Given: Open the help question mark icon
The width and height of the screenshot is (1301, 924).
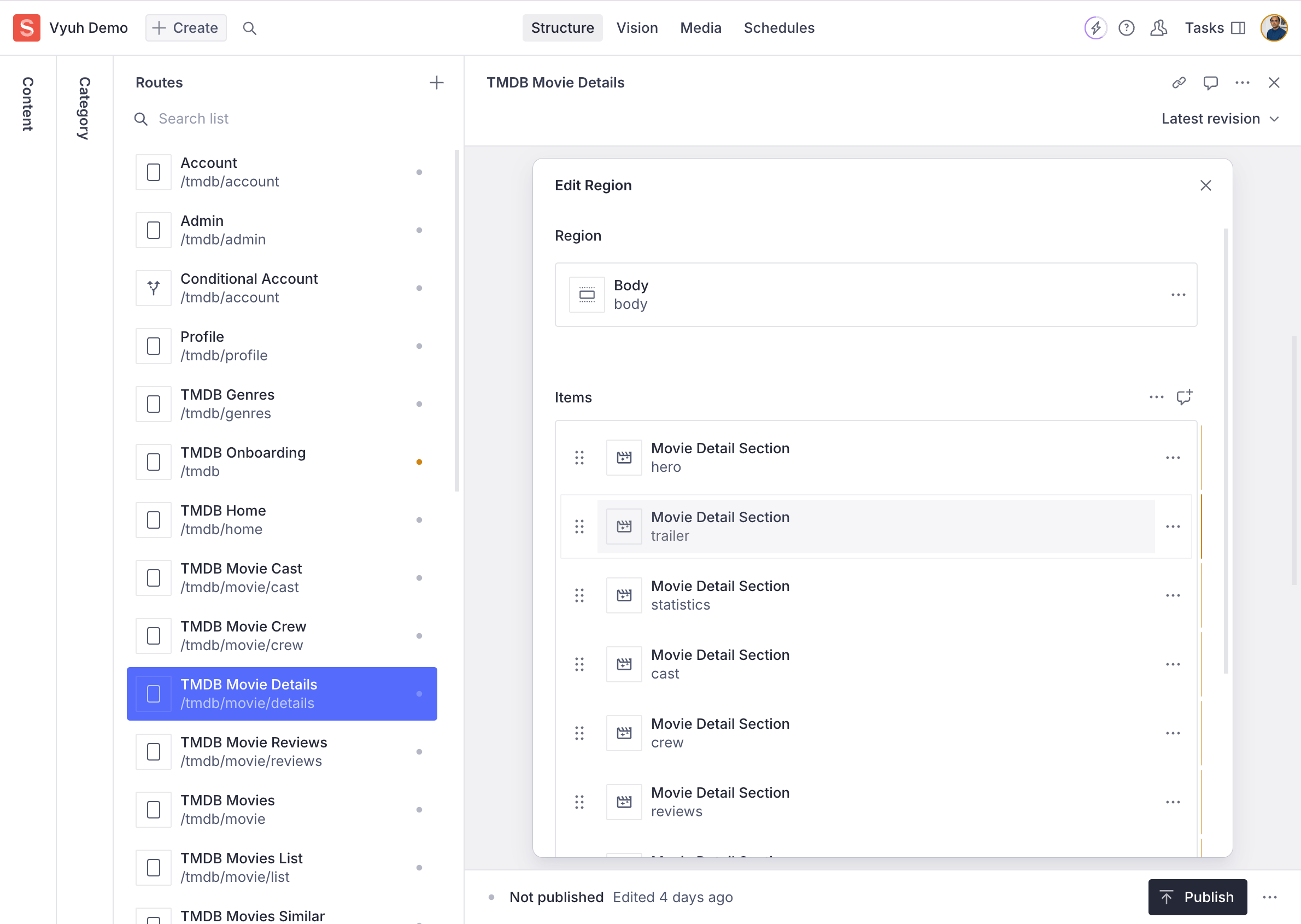Looking at the screenshot, I should 1126,28.
